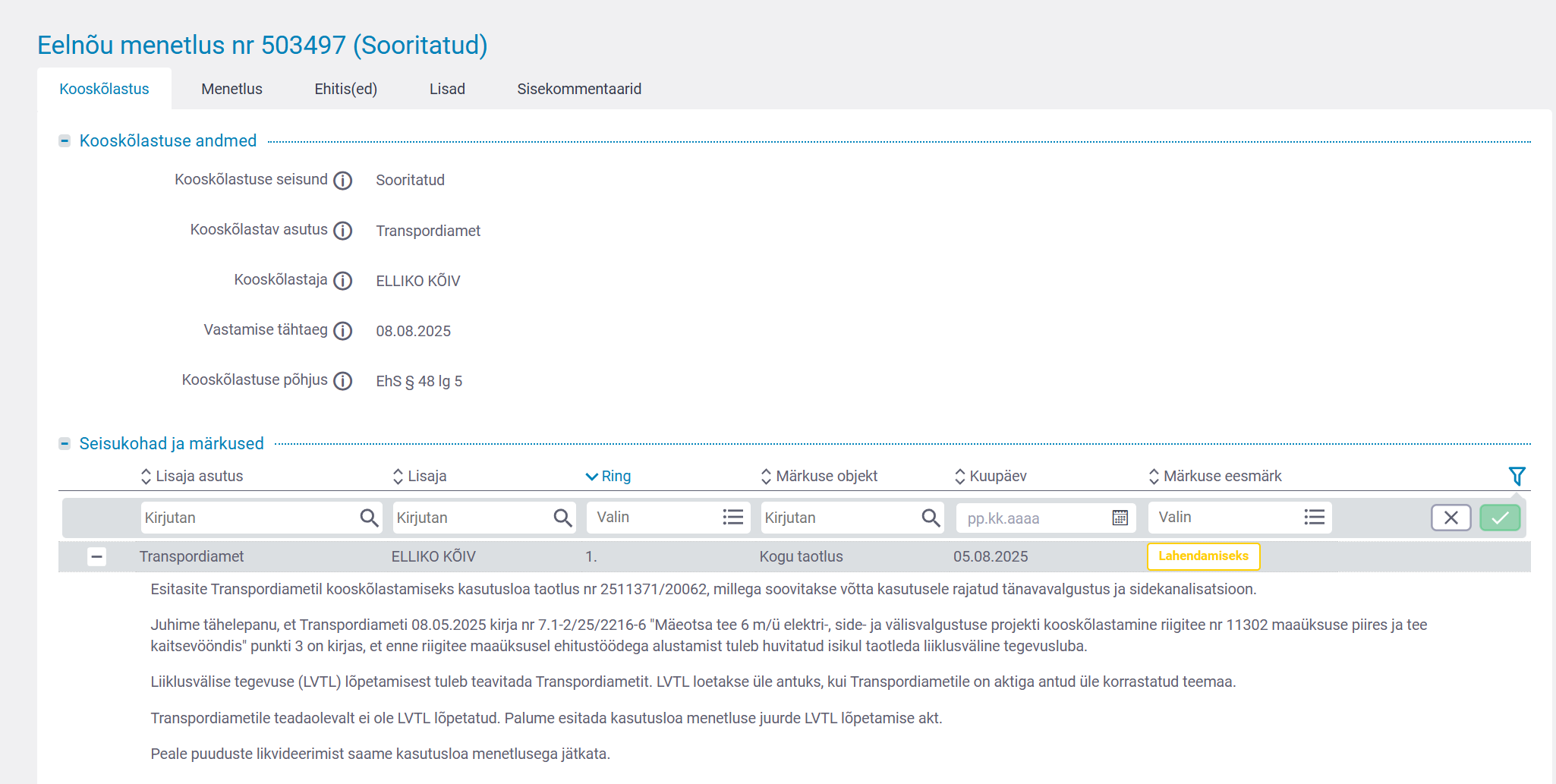Viewport: 1556px width, 784px height.
Task: Click the Transpordiamet table row cell
Action: (x=191, y=556)
